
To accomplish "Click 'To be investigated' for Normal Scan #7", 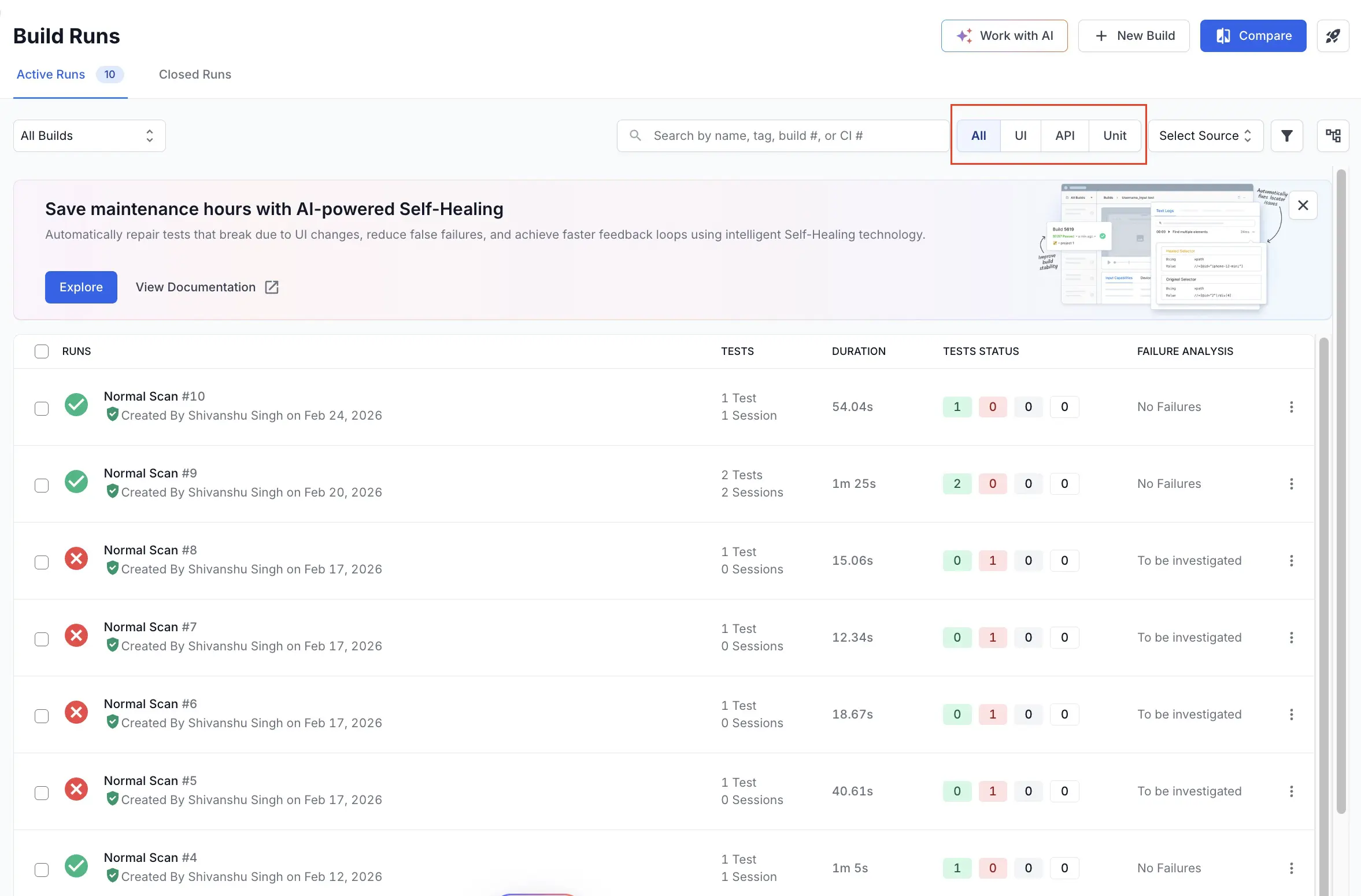I will pos(1189,638).
